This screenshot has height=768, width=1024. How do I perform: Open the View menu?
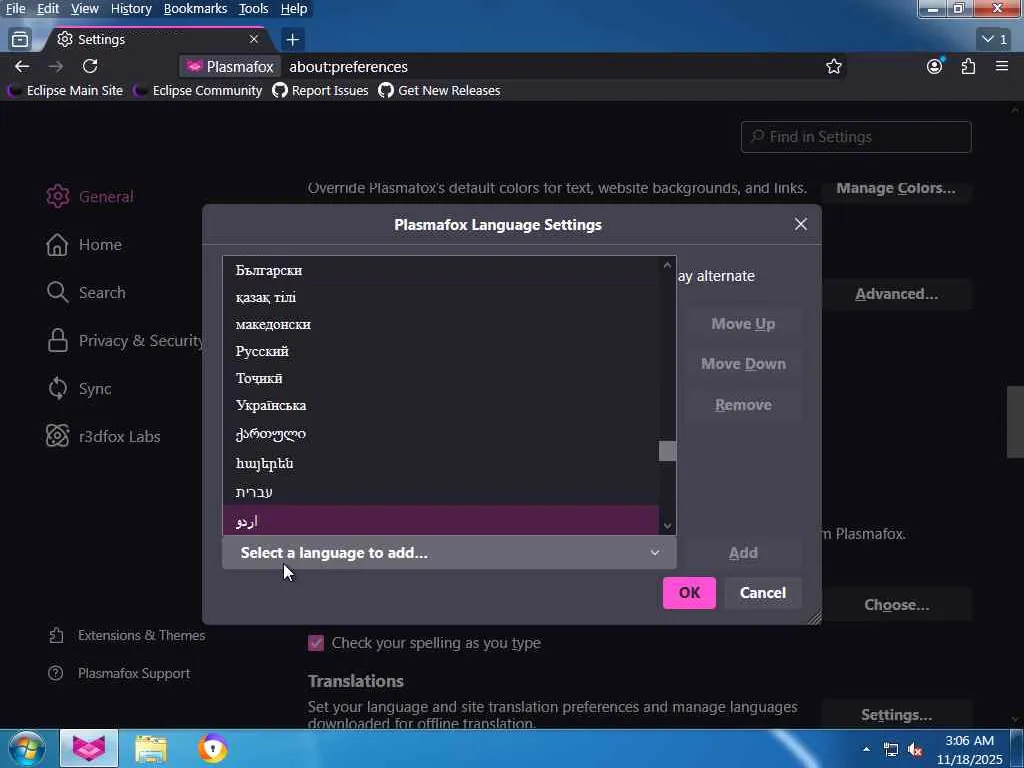click(84, 9)
